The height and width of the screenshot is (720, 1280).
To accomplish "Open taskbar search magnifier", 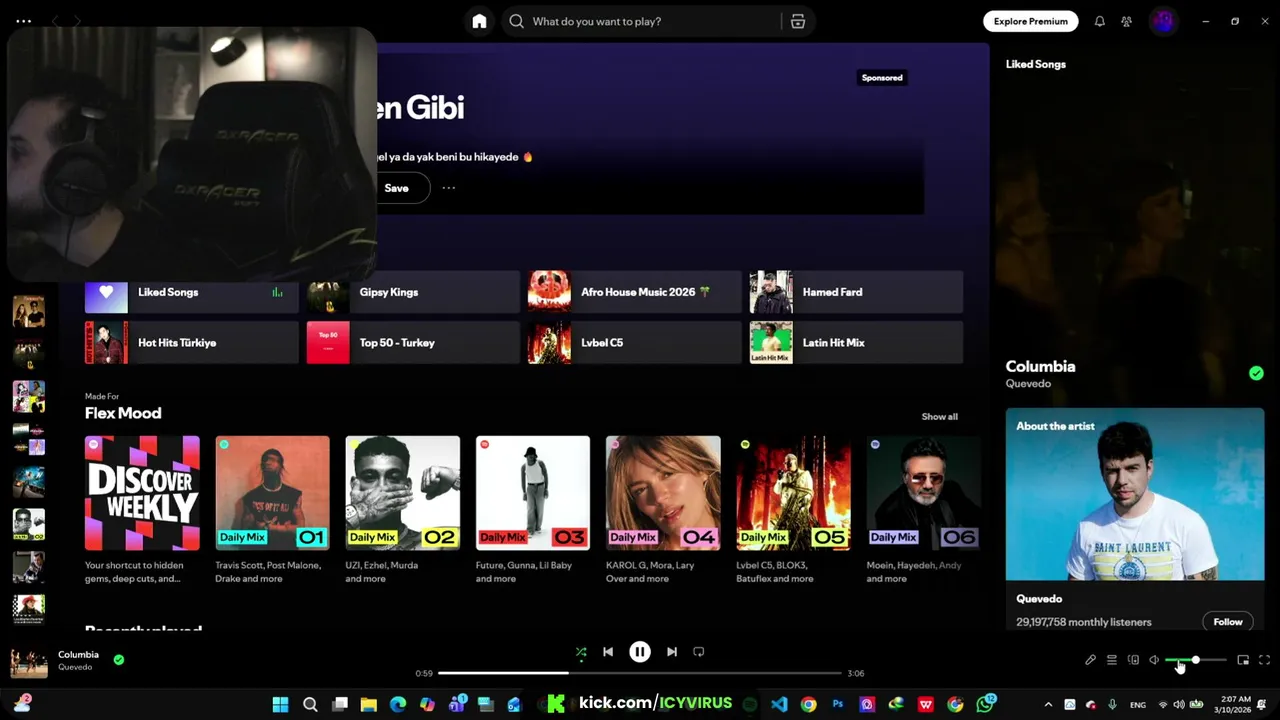I will coord(310,704).
